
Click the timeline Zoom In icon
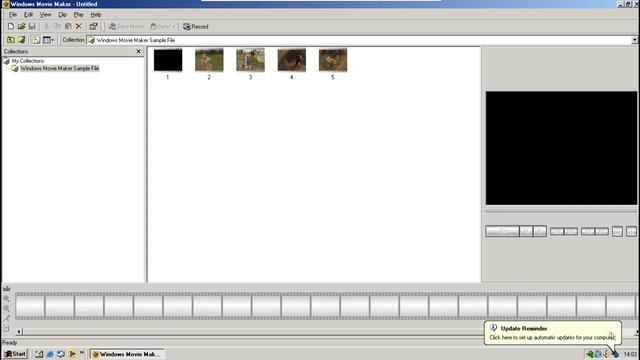[7, 299]
